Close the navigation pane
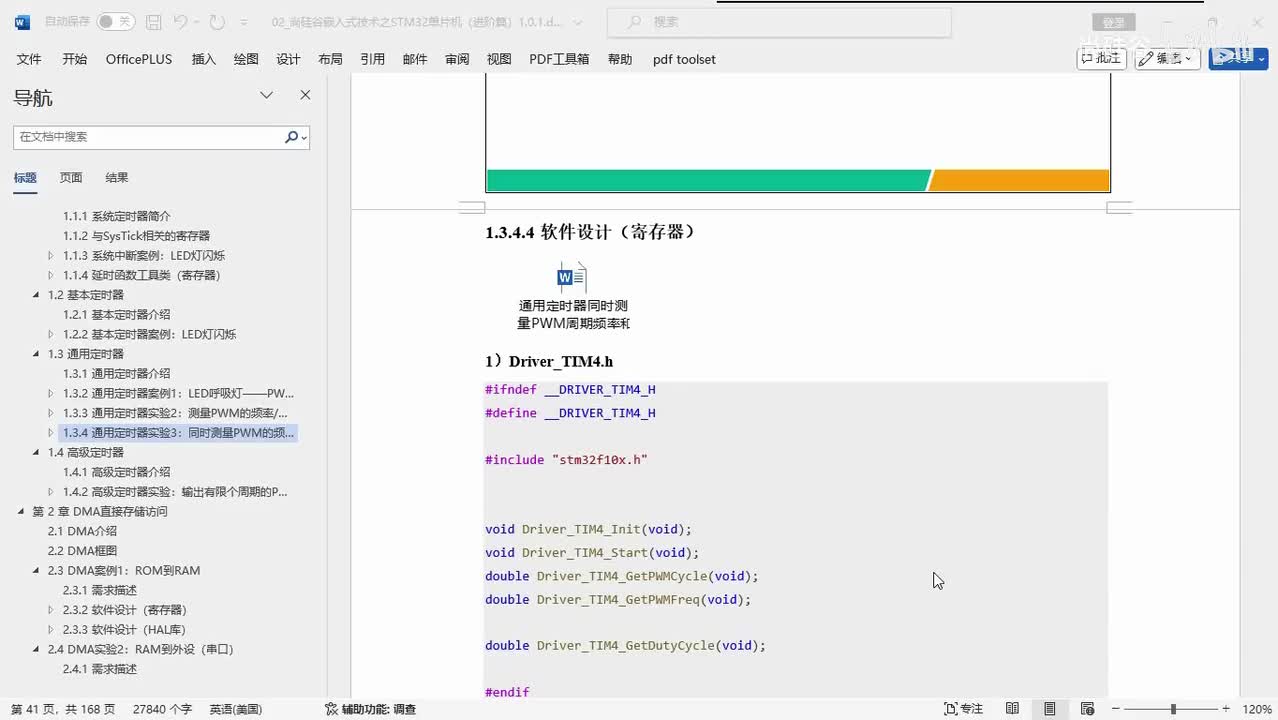Viewport: 1278px width, 720px height. point(305,95)
